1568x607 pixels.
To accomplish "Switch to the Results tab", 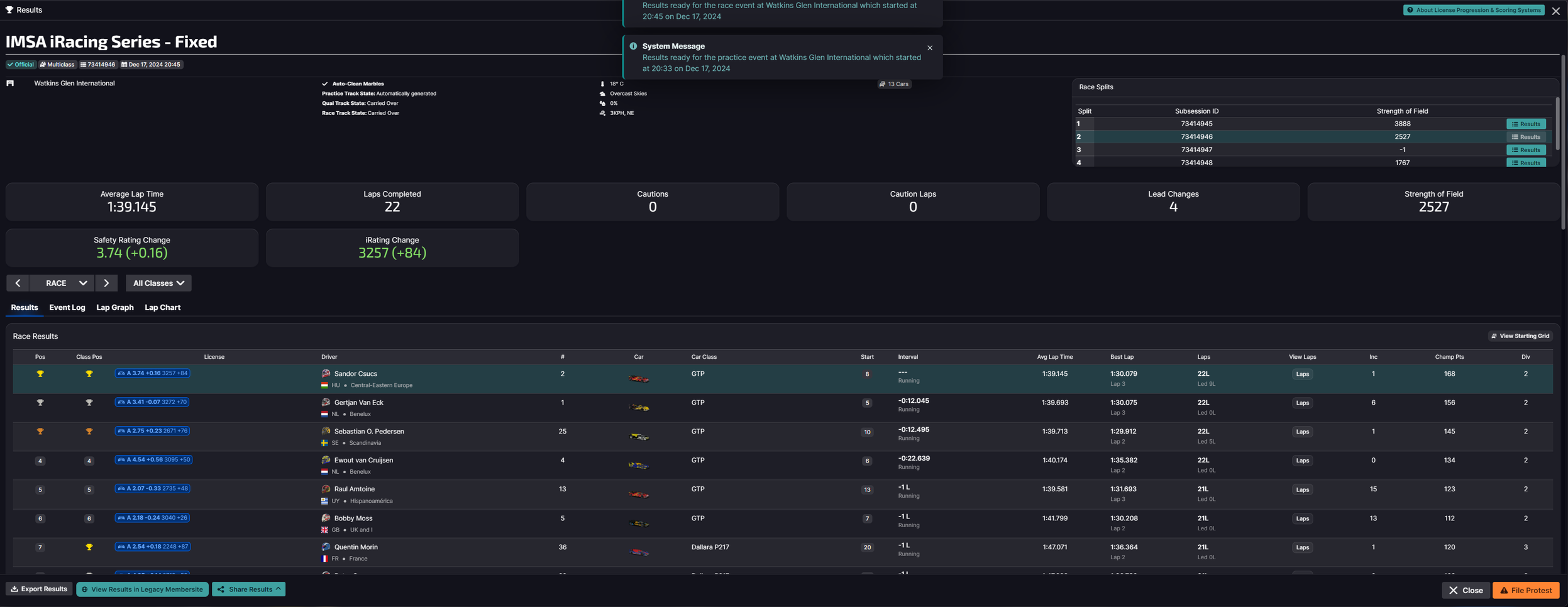I will [25, 307].
